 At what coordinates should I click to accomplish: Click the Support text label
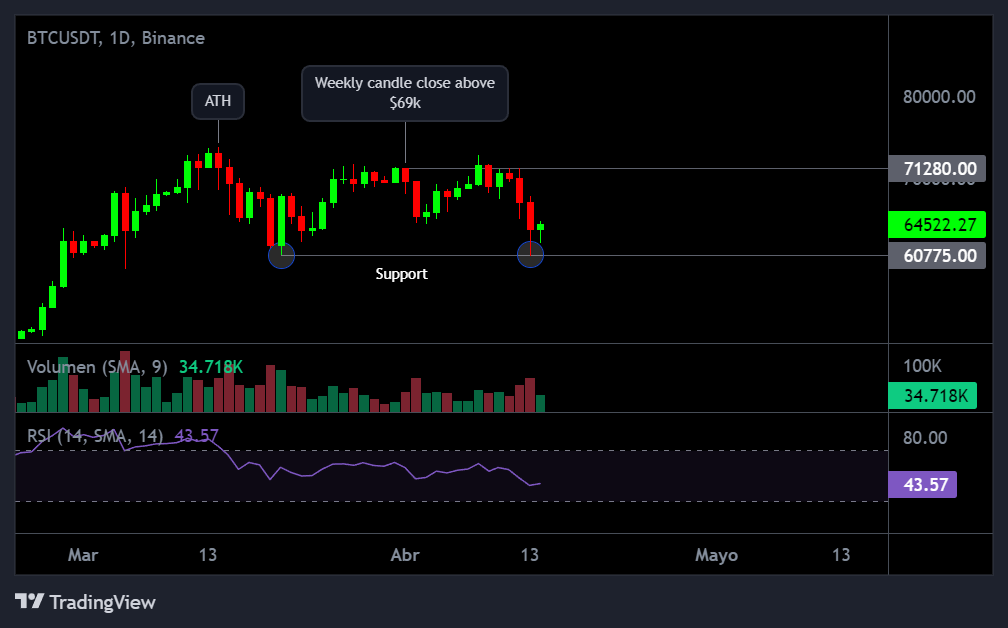(401, 274)
